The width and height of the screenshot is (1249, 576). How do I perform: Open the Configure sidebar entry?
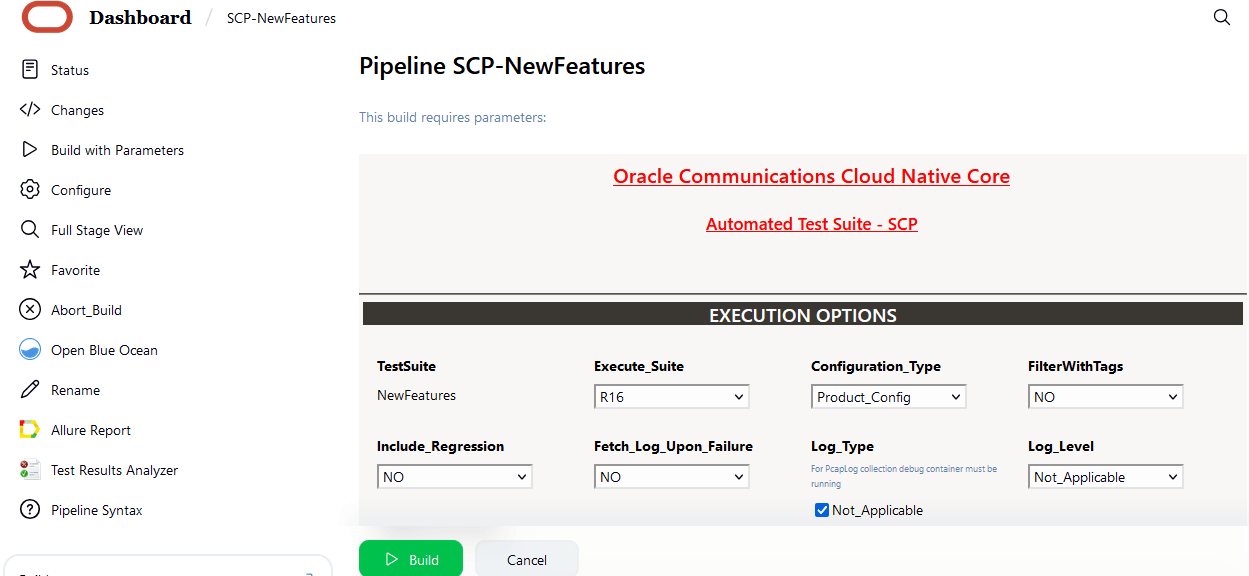tap(81, 190)
